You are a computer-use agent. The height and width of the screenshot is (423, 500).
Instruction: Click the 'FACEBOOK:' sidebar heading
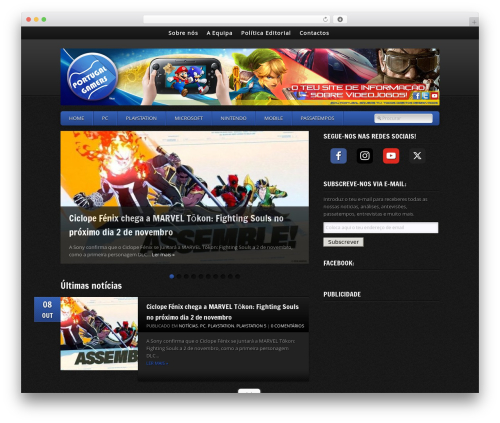coord(339,263)
